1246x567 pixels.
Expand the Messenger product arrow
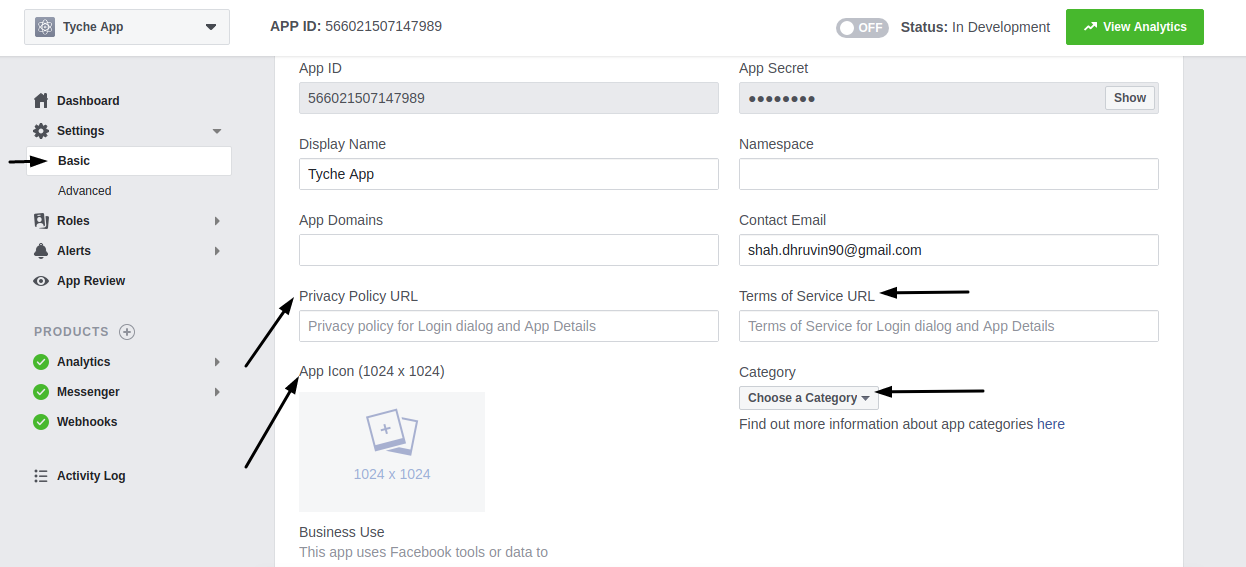pyautogui.click(x=217, y=392)
